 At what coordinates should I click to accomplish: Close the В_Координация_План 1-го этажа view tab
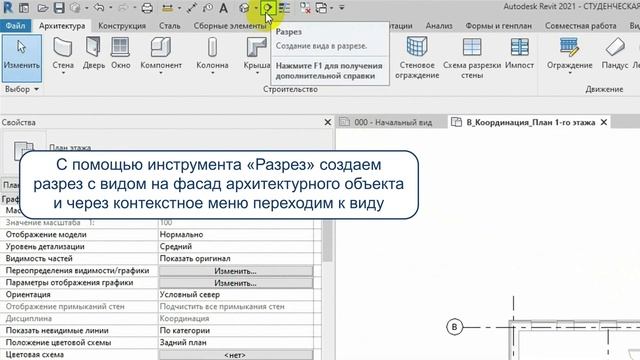[604, 122]
